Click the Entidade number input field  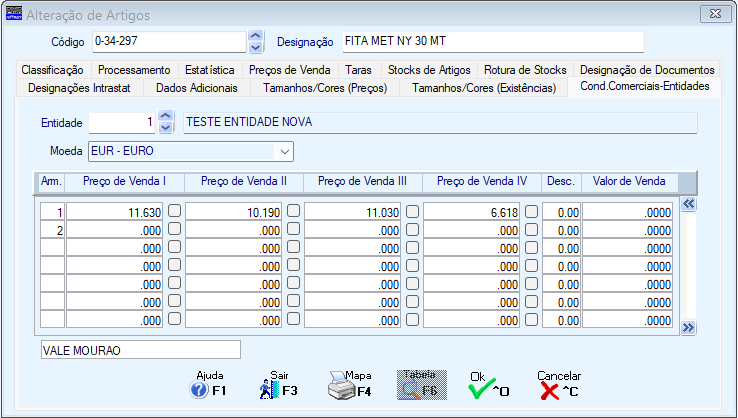pos(122,122)
